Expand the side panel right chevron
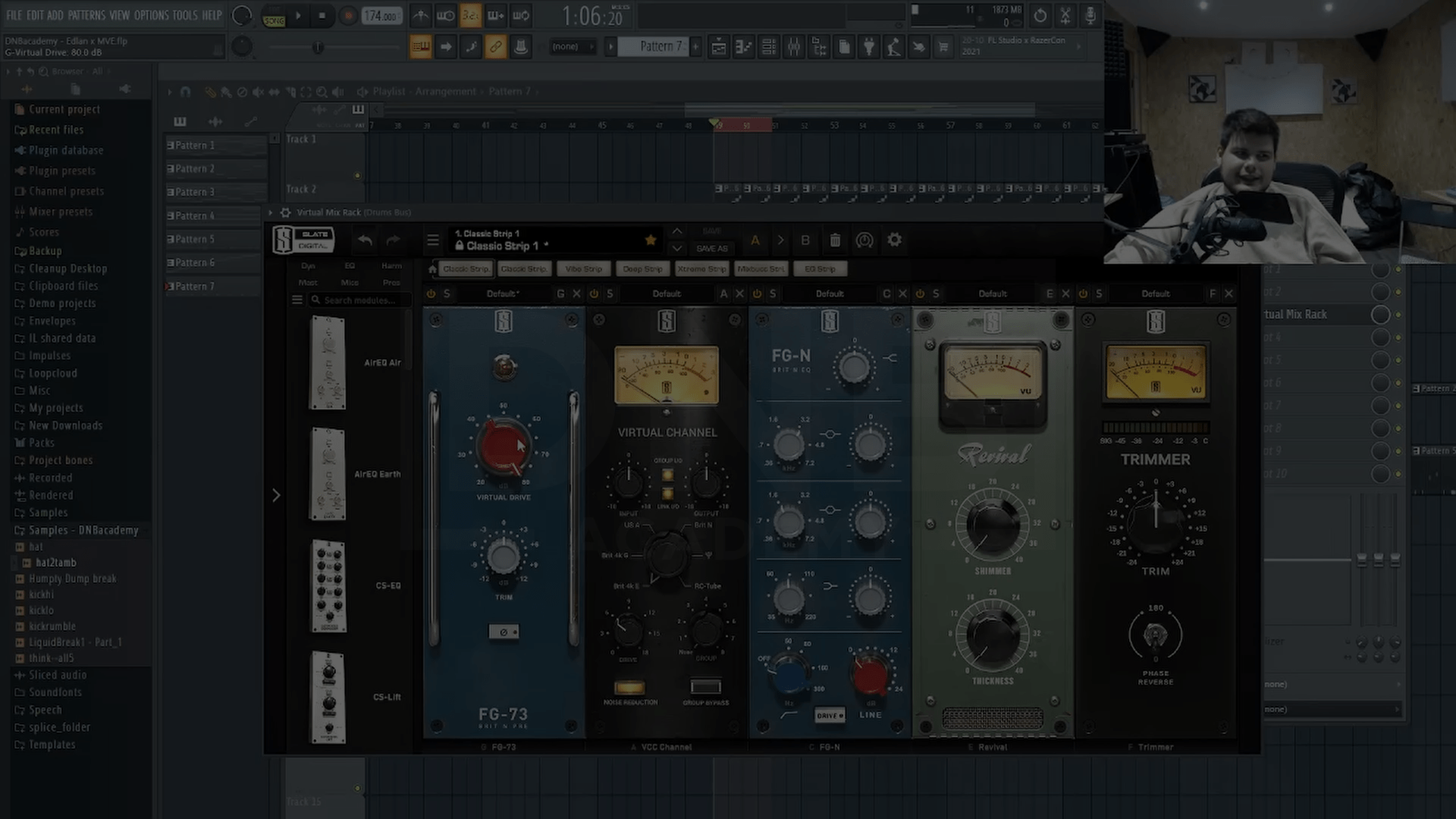The width and height of the screenshot is (1456, 819). tap(276, 495)
